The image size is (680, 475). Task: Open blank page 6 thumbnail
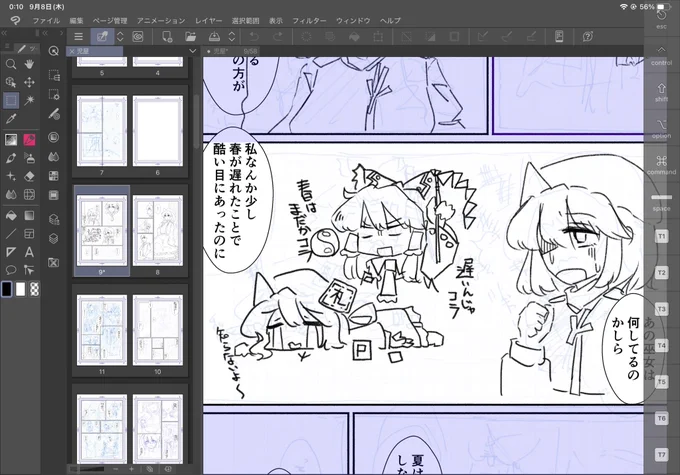pyautogui.click(x=157, y=131)
